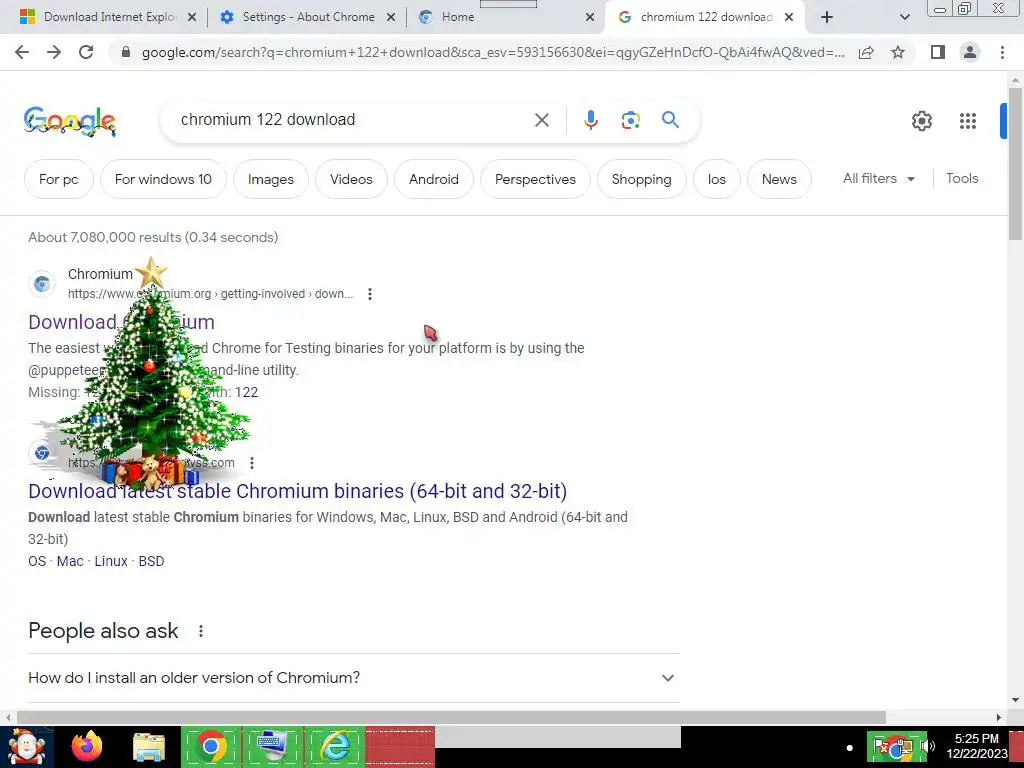Show Perspectives results

535,179
